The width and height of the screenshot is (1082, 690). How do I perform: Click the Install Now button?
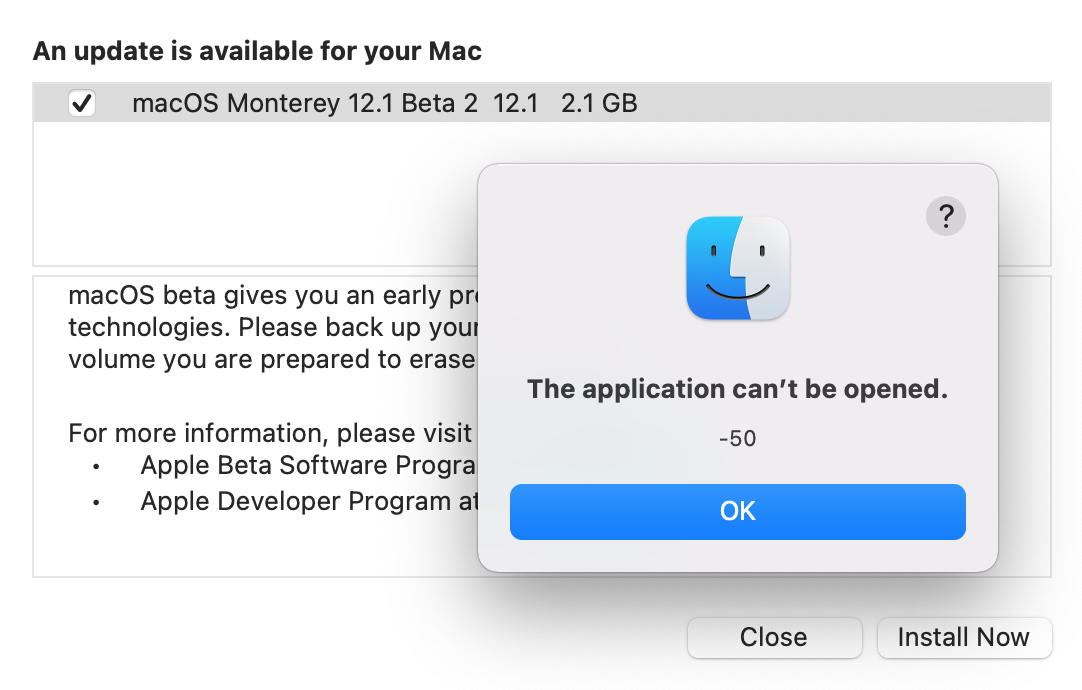click(963, 637)
